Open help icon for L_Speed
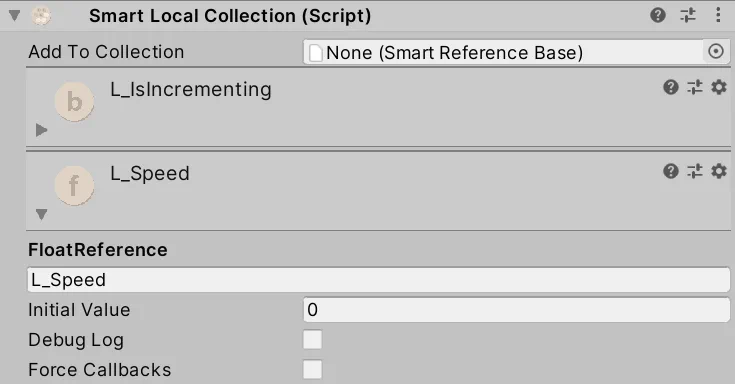 tap(671, 171)
